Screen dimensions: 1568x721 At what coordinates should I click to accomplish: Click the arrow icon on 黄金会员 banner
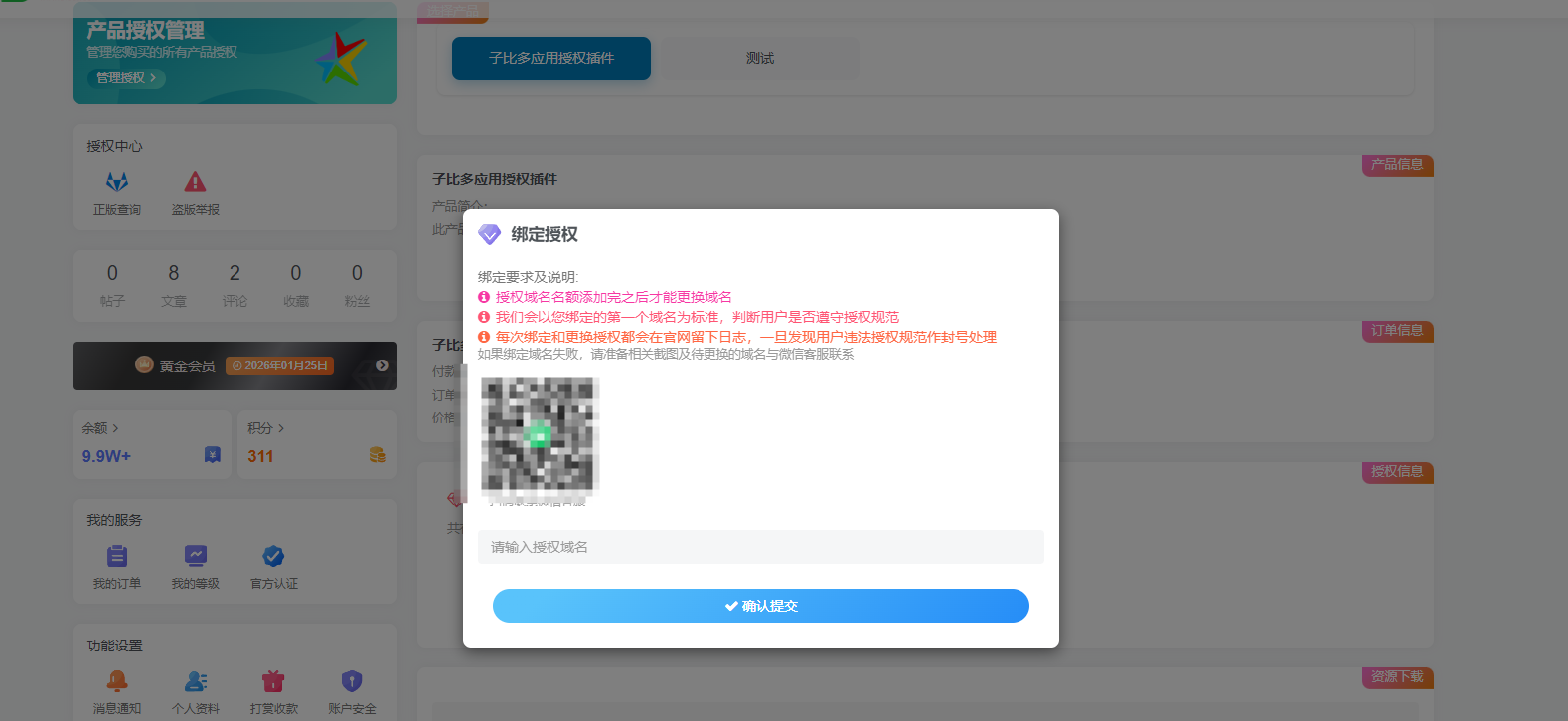[x=382, y=365]
